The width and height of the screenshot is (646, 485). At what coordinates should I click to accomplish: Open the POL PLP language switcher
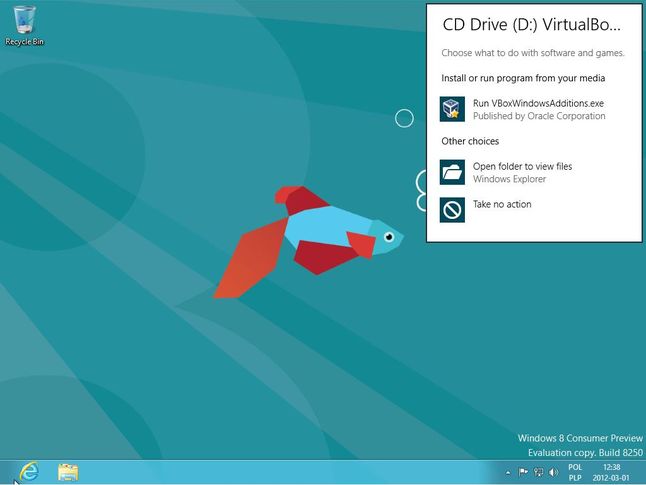point(575,472)
